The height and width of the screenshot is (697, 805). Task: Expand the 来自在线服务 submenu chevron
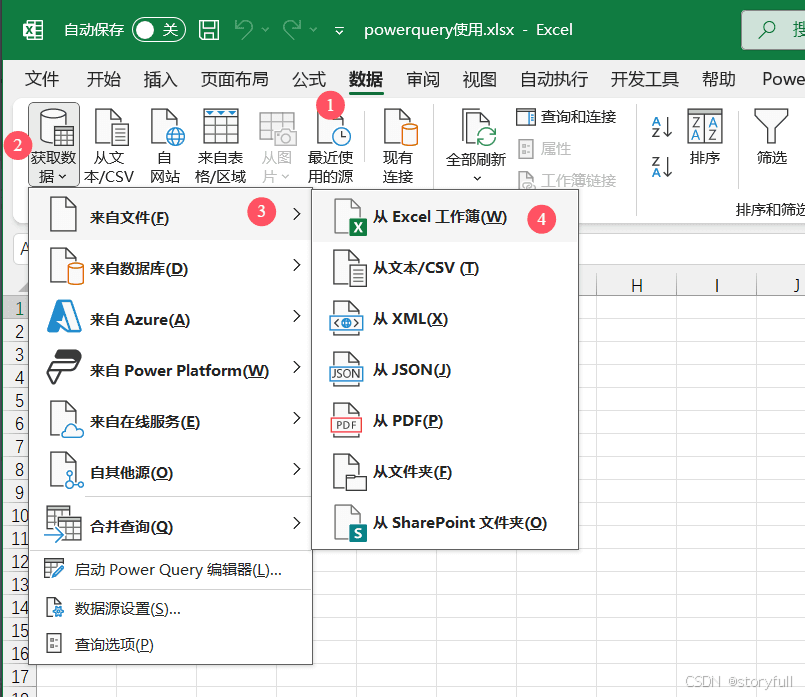point(296,418)
